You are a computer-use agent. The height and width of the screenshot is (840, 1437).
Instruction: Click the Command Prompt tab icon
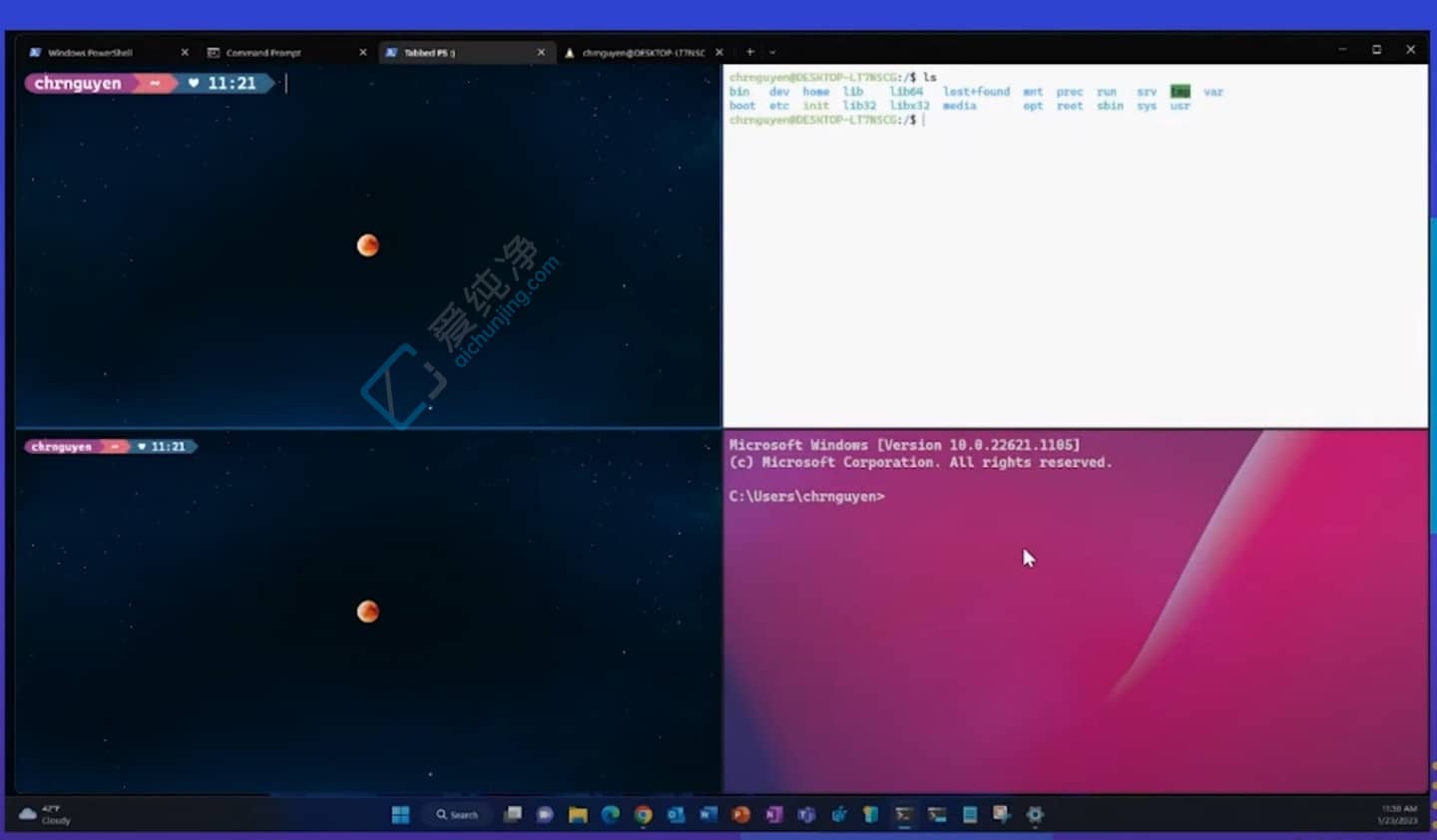point(213,53)
